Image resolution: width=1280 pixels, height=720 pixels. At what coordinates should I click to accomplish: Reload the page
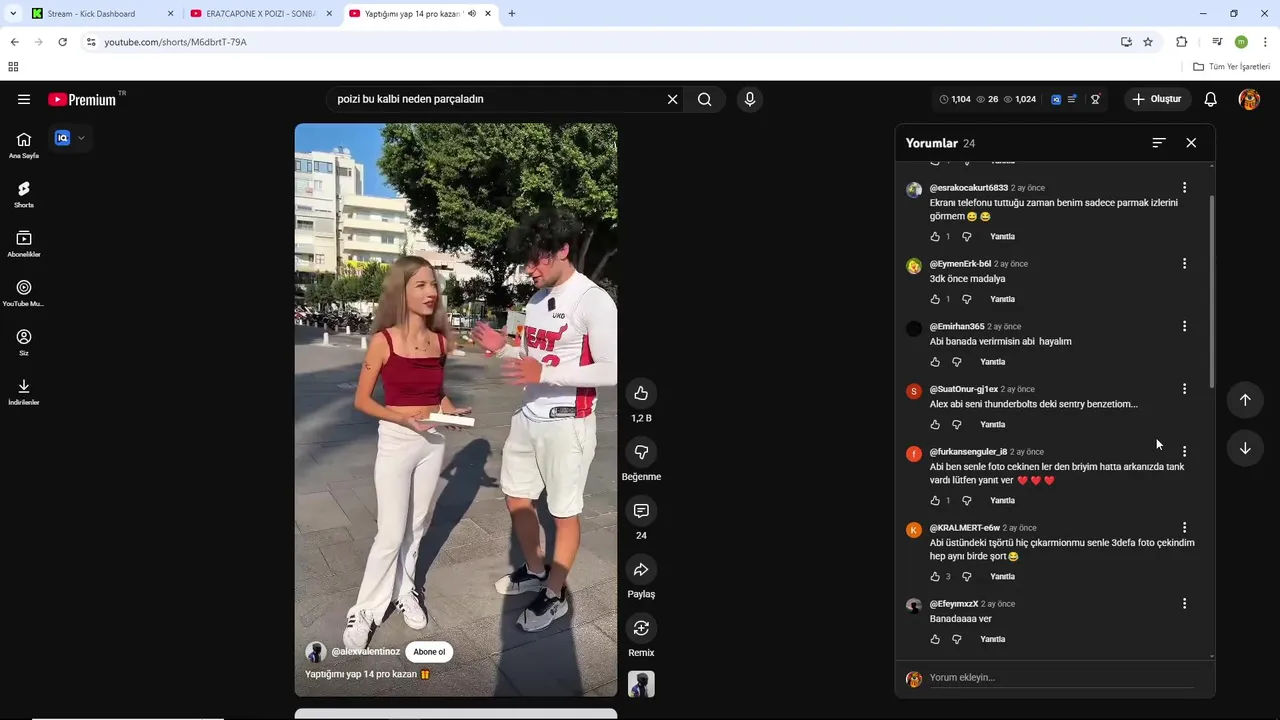pyautogui.click(x=62, y=42)
